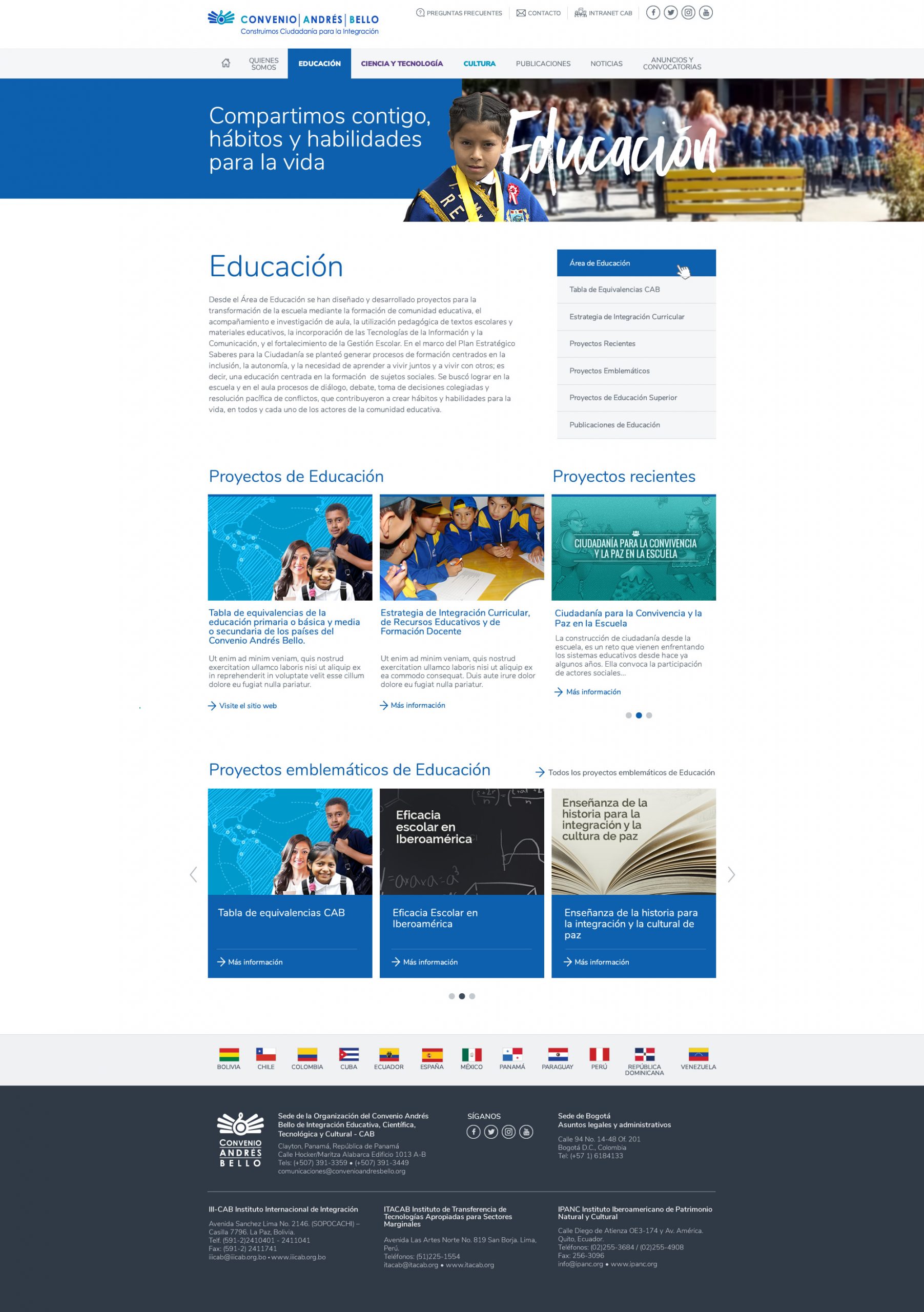Show previous emblematic projects with left arrow

pos(193,874)
